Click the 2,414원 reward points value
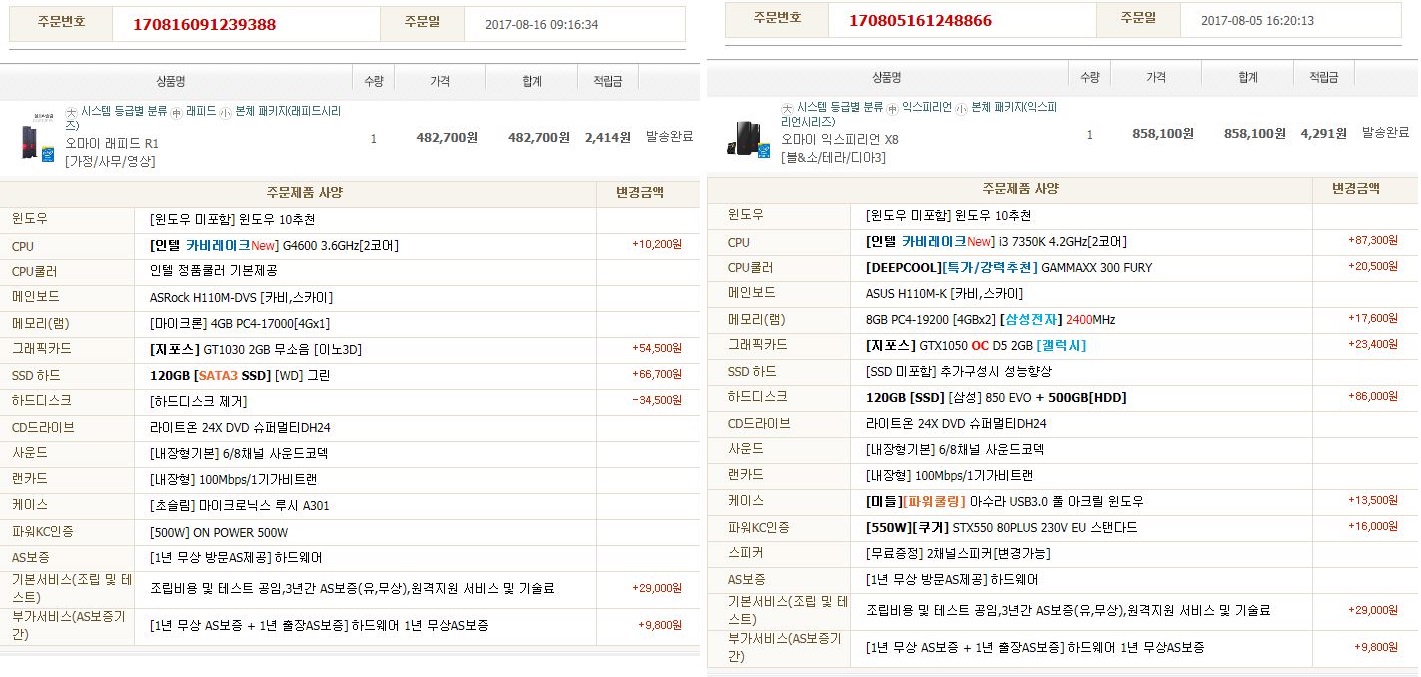 pos(608,138)
